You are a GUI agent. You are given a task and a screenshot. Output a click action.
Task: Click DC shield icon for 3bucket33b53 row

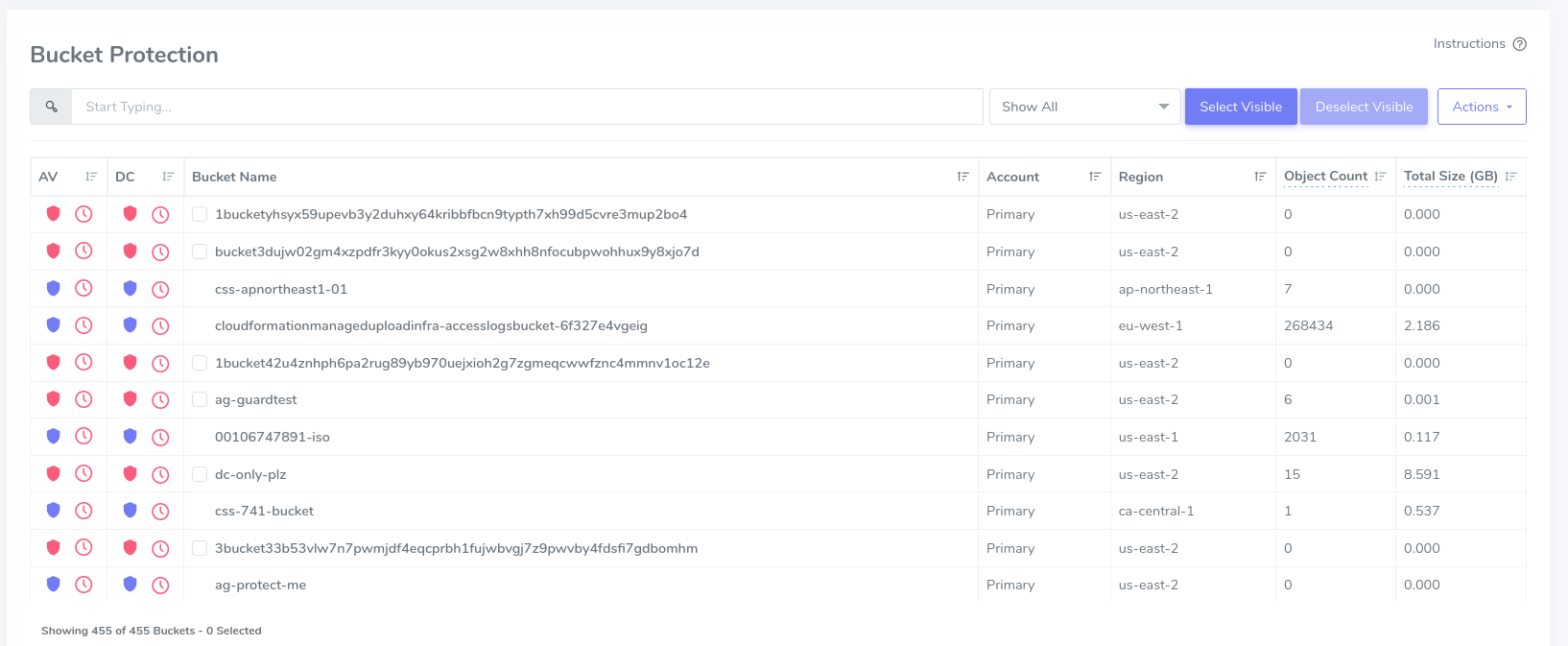pos(131,547)
